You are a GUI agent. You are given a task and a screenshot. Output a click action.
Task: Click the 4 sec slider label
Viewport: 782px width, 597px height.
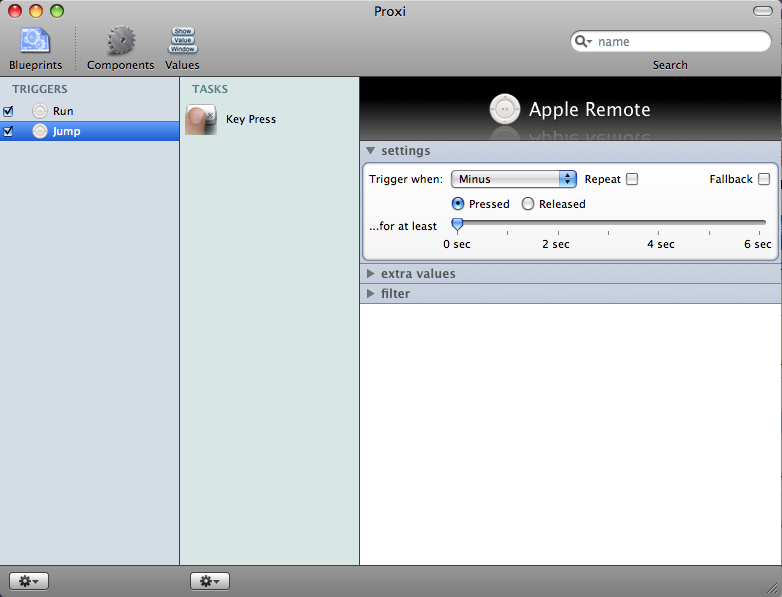[661, 244]
